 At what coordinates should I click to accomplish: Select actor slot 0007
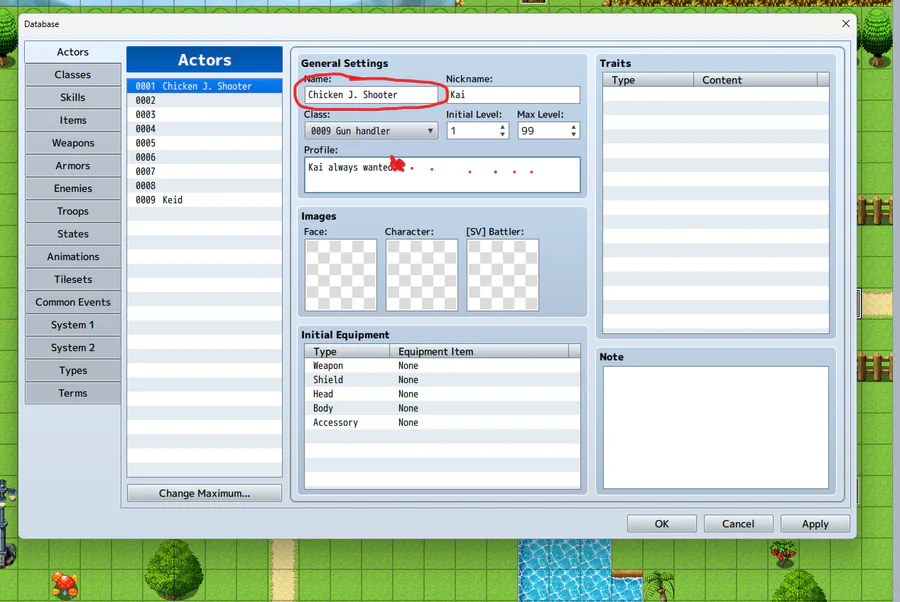204,172
